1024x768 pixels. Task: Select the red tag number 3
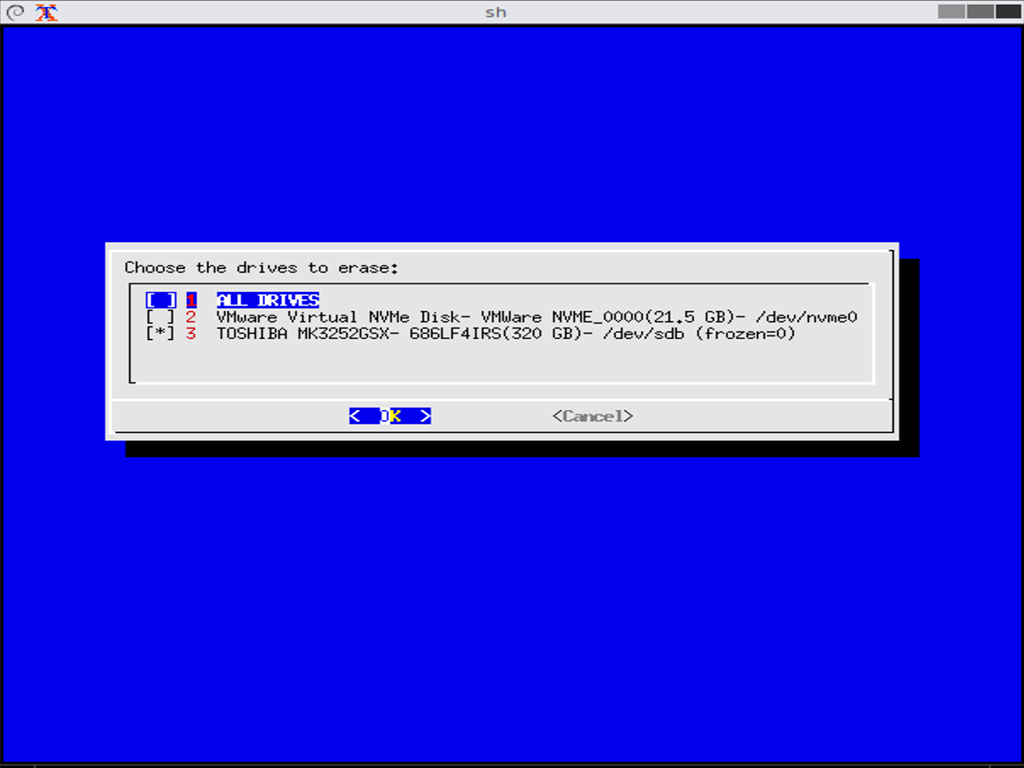pos(191,334)
